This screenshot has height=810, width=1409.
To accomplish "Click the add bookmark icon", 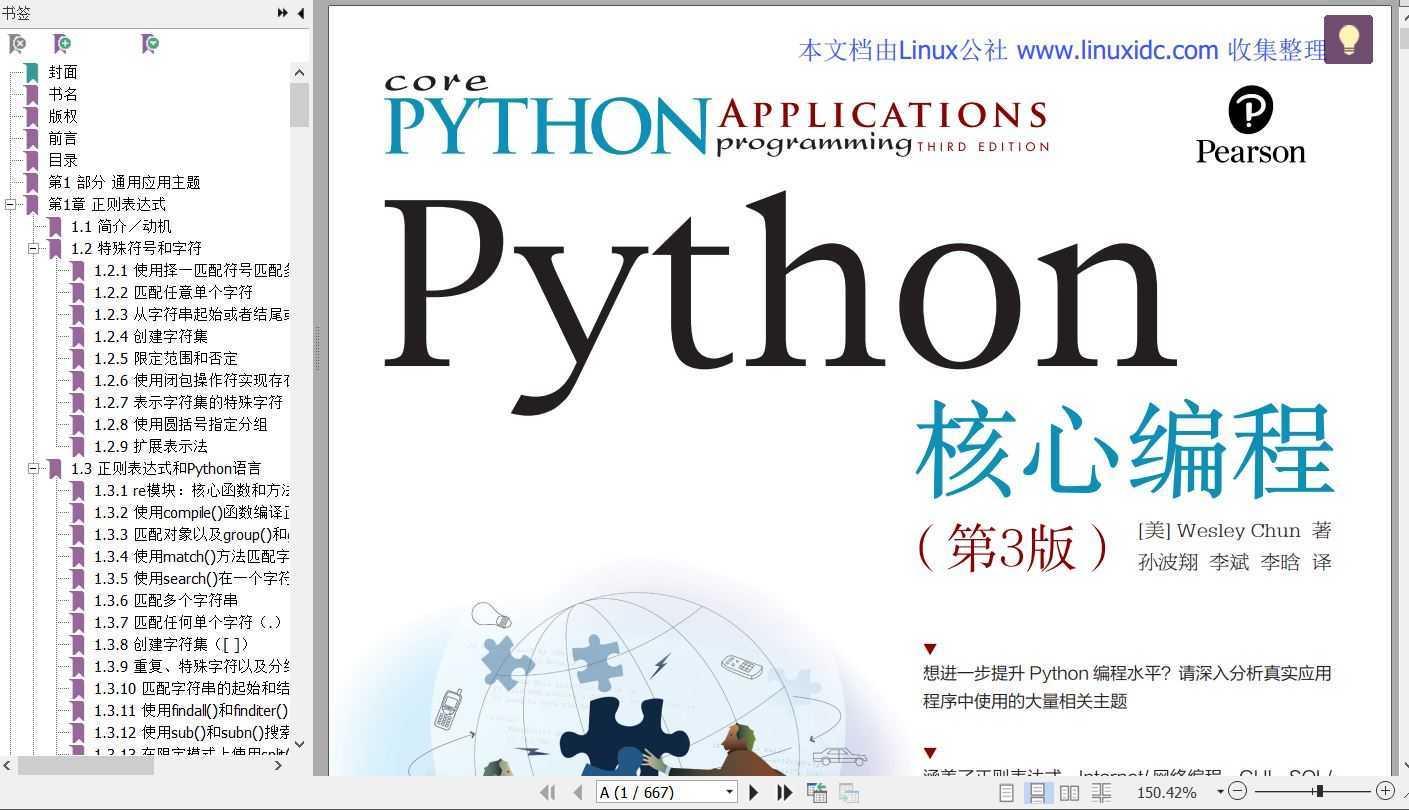I will point(62,44).
